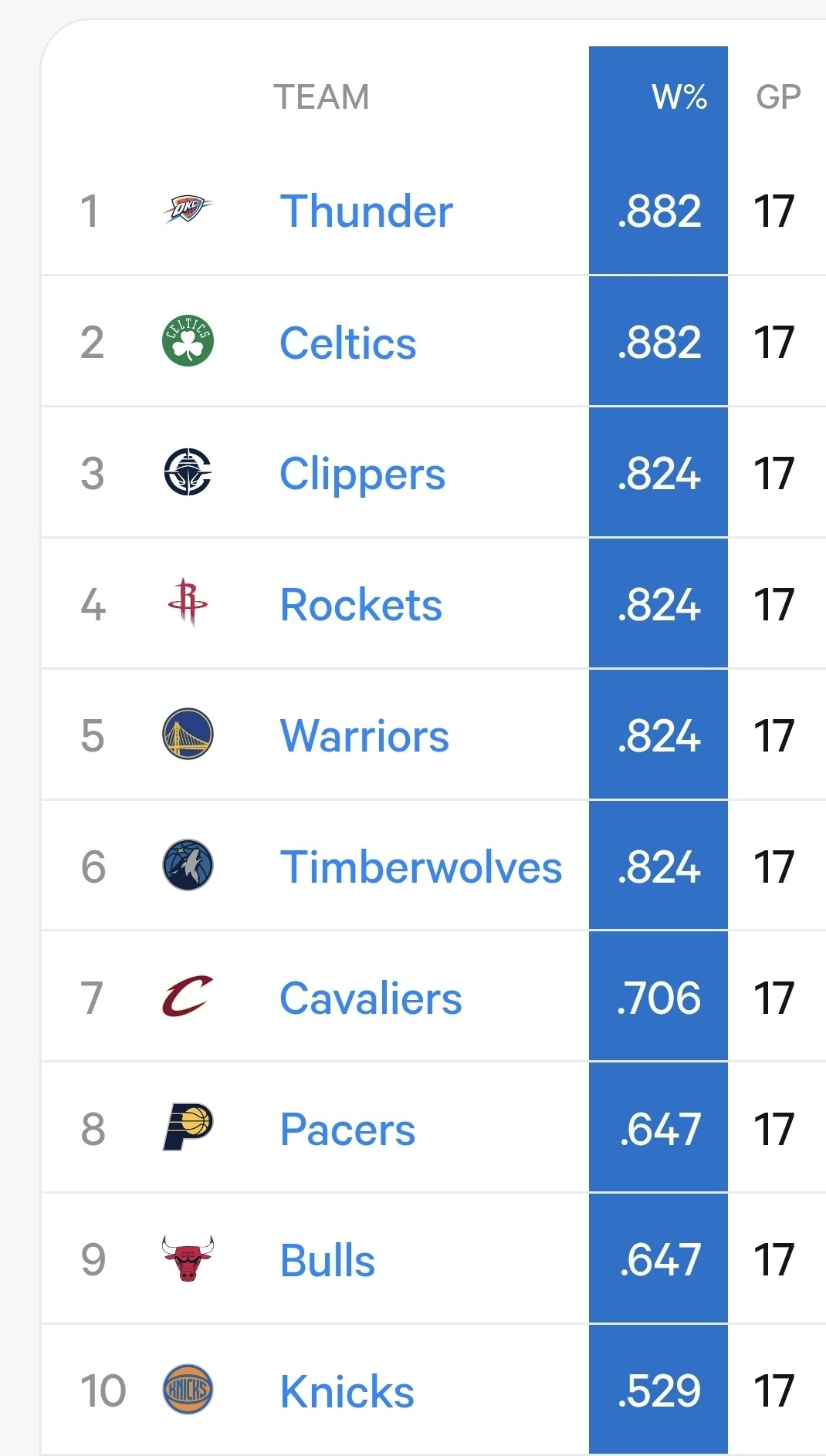This screenshot has height=1456, width=826.
Task: Sort by the GP column header
Action: pos(778,97)
